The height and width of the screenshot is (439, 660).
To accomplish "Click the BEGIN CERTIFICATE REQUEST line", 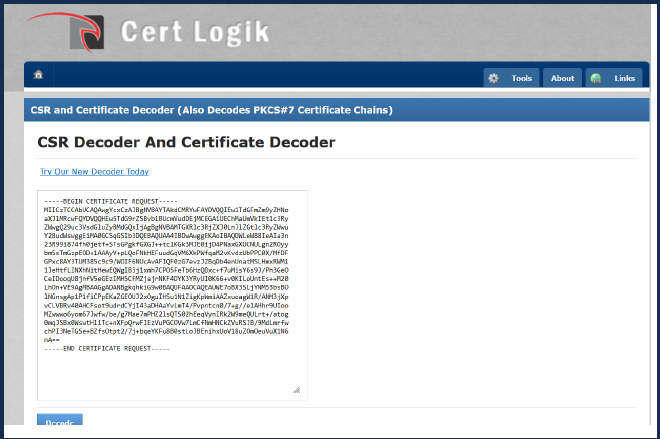I will 111,202.
